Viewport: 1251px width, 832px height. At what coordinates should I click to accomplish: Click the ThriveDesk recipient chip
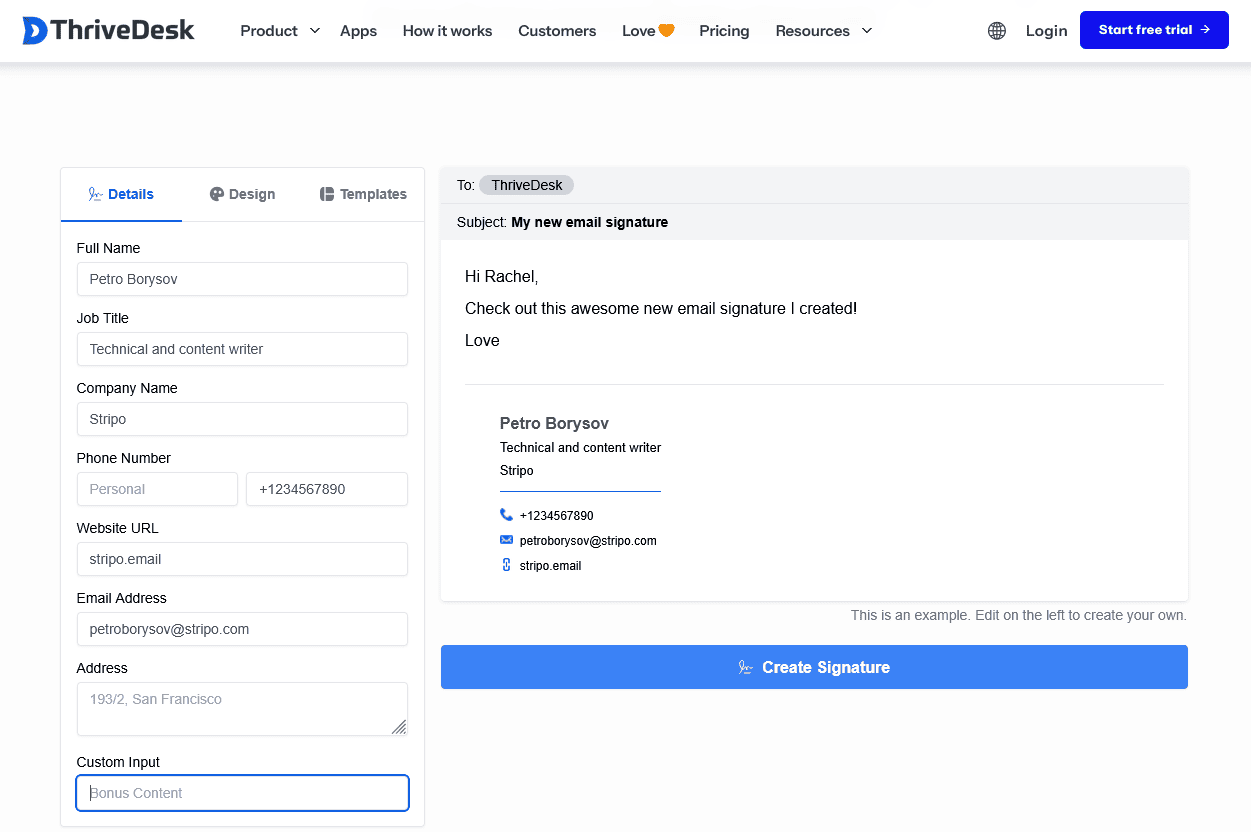[x=527, y=185]
